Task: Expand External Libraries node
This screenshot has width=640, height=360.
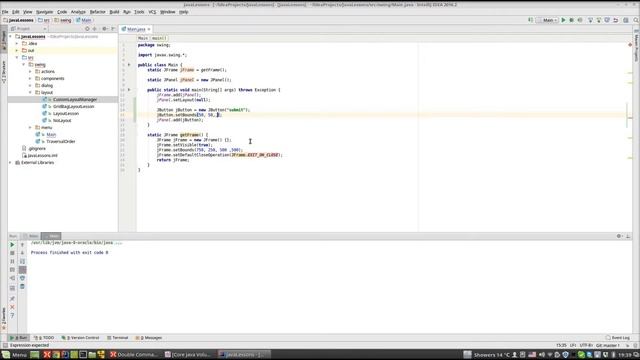Action: 11,162
